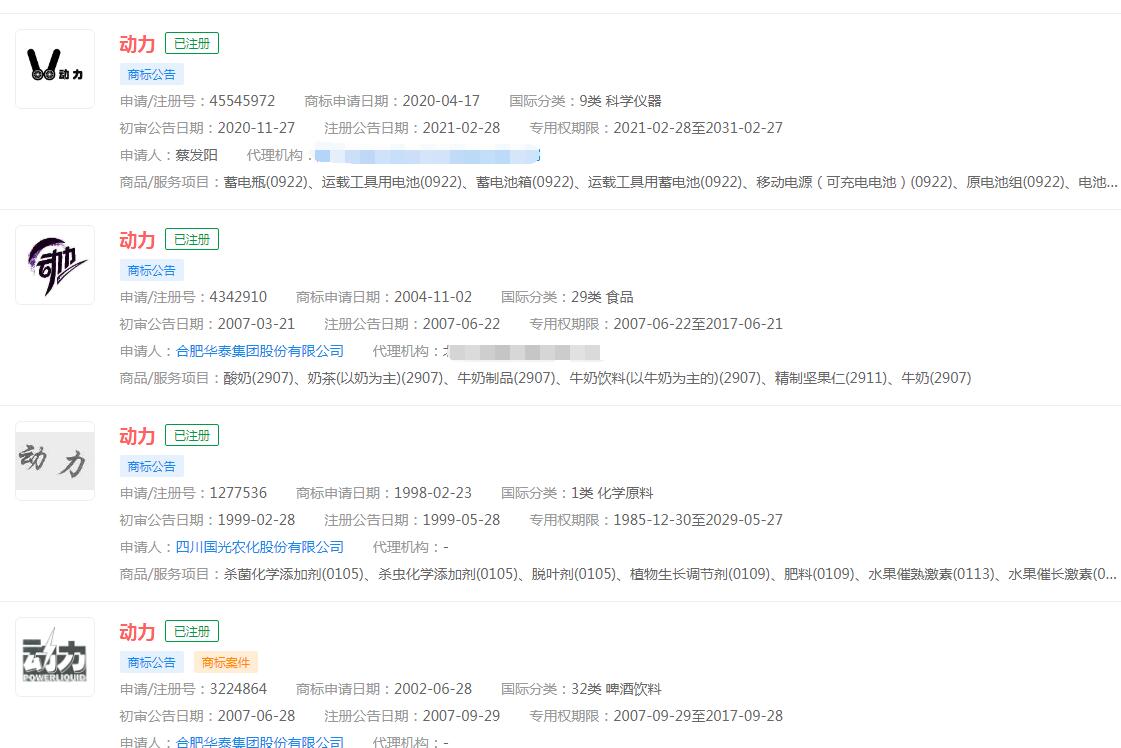Open the 动力 trademark logo for registration 4342910
This screenshot has width=1121, height=748.
(x=55, y=265)
